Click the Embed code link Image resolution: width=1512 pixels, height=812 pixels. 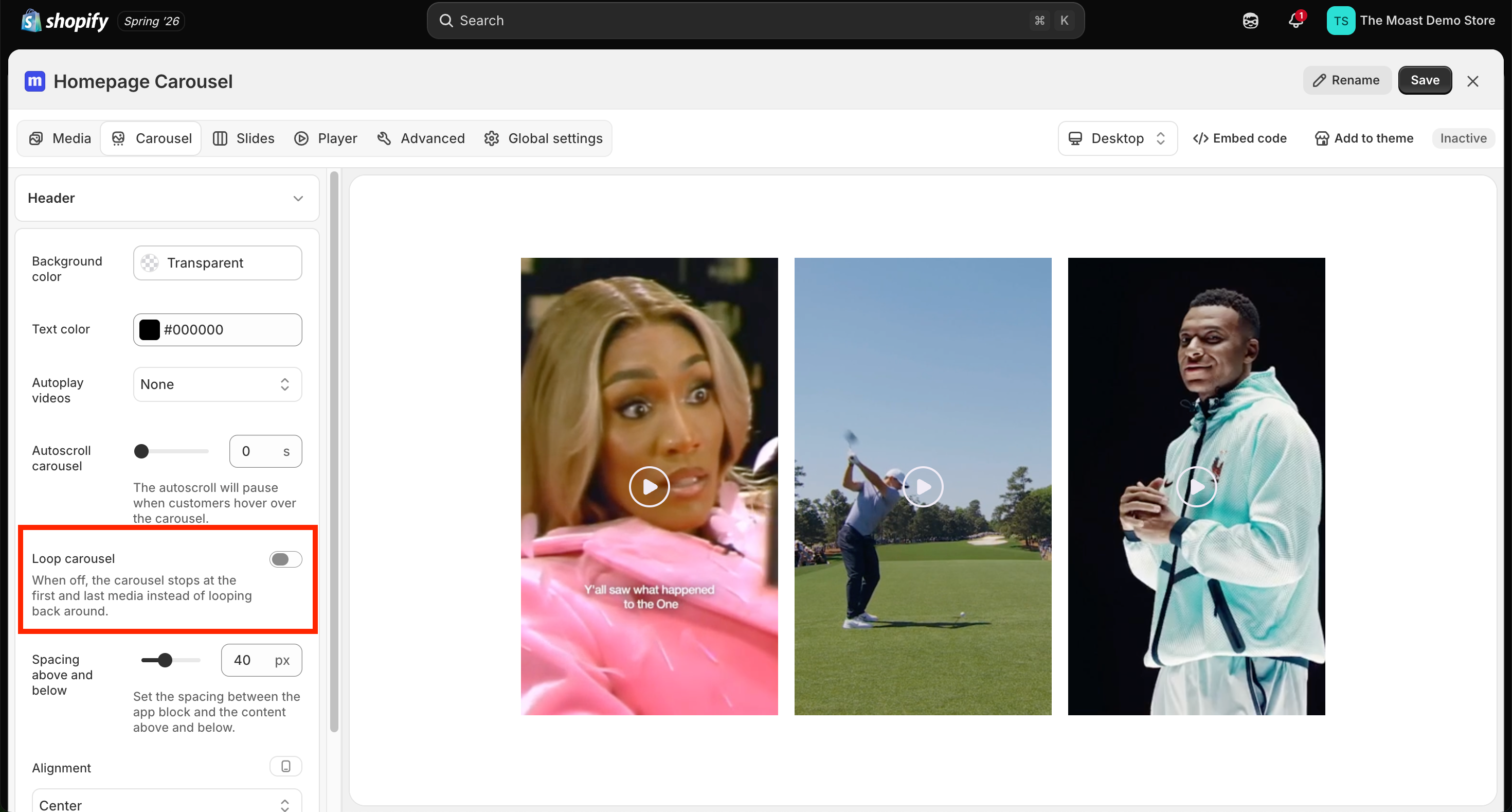1239,138
